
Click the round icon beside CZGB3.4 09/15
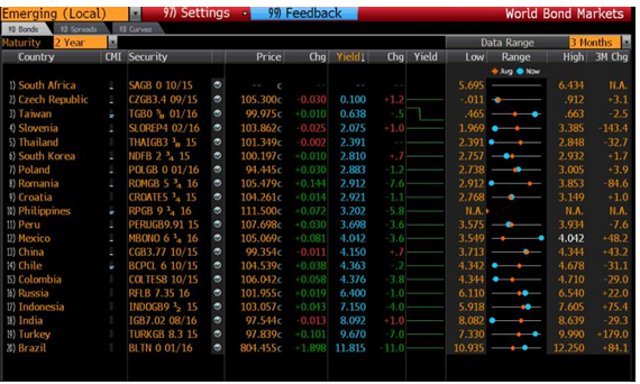[217, 99]
